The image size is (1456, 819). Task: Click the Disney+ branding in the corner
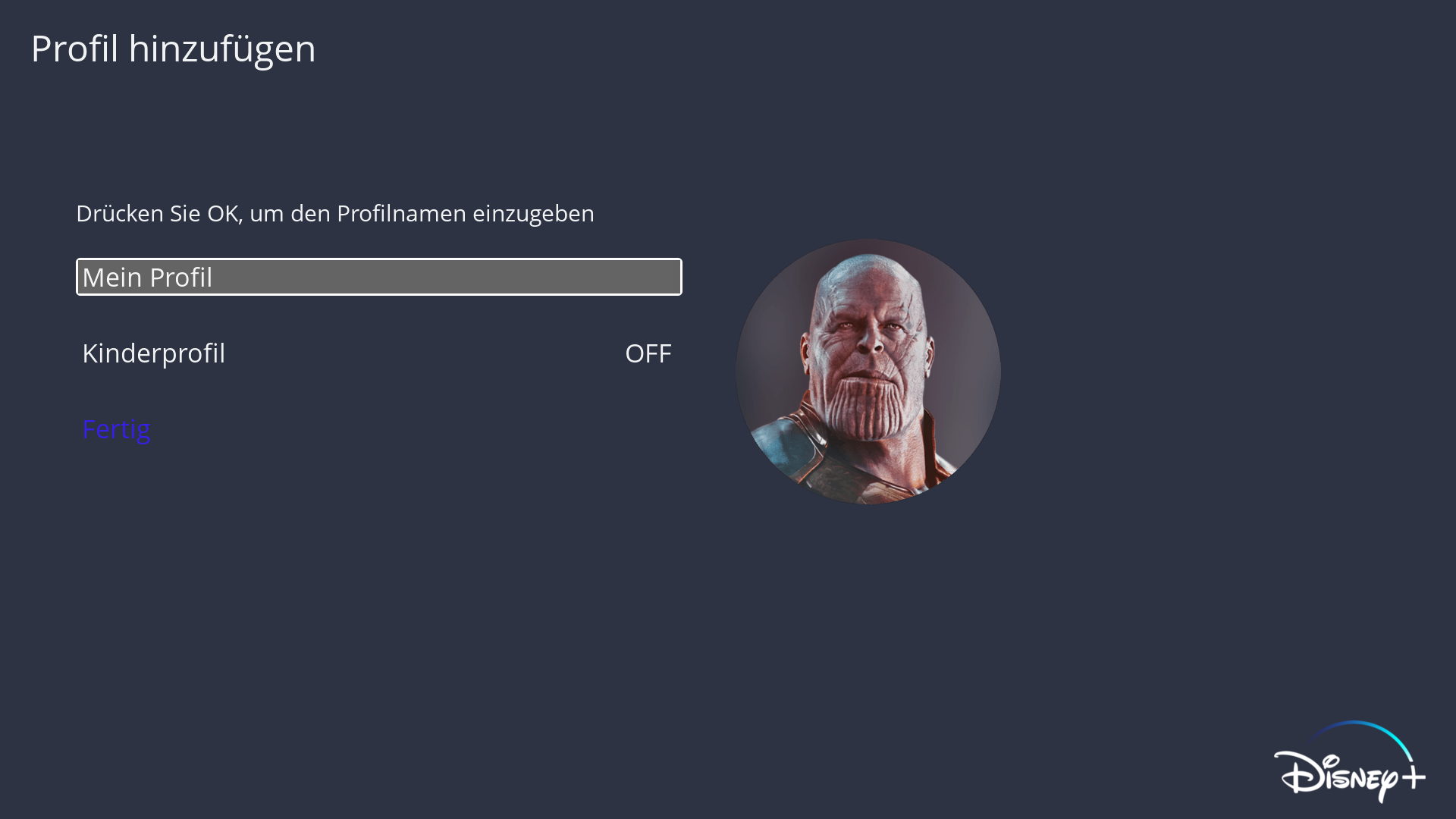pos(1350,763)
